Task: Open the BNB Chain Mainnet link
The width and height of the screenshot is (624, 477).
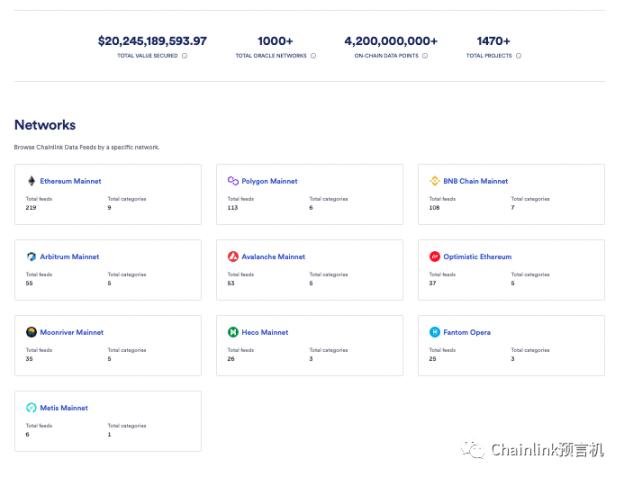Action: pos(475,181)
